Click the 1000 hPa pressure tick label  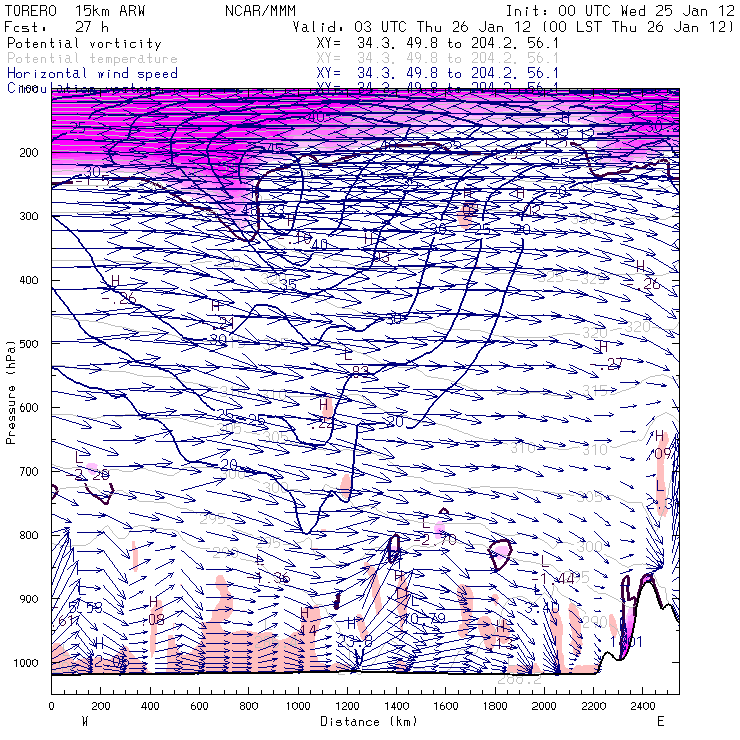point(25,663)
